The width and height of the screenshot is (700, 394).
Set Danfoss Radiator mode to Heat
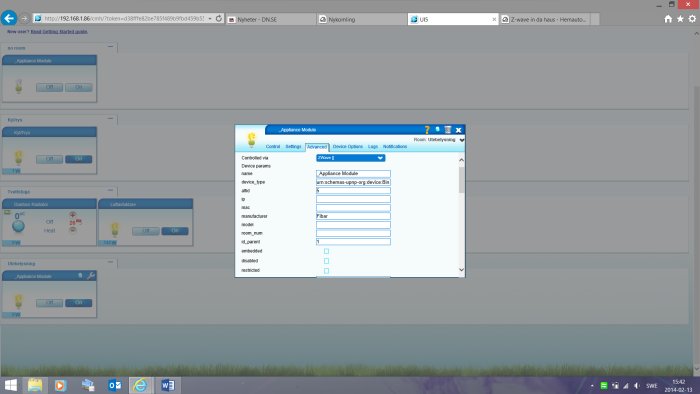point(50,231)
